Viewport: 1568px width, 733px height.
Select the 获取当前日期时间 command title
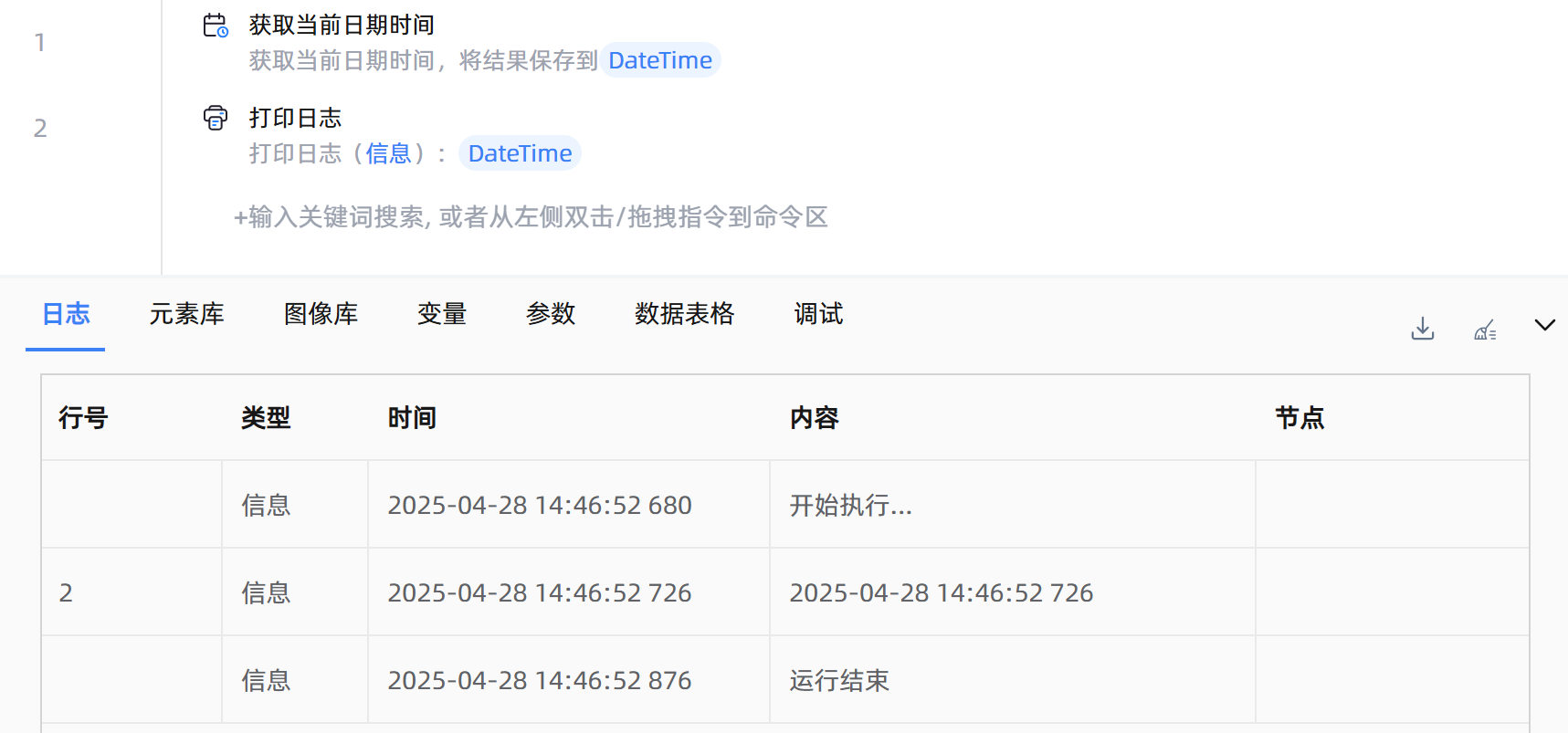click(x=342, y=26)
